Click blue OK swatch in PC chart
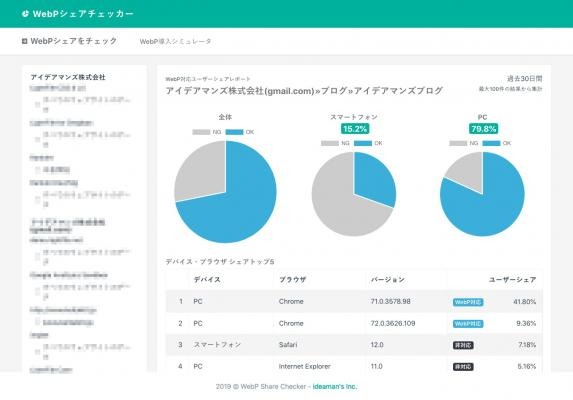This screenshot has width=573, height=400. click(x=491, y=143)
